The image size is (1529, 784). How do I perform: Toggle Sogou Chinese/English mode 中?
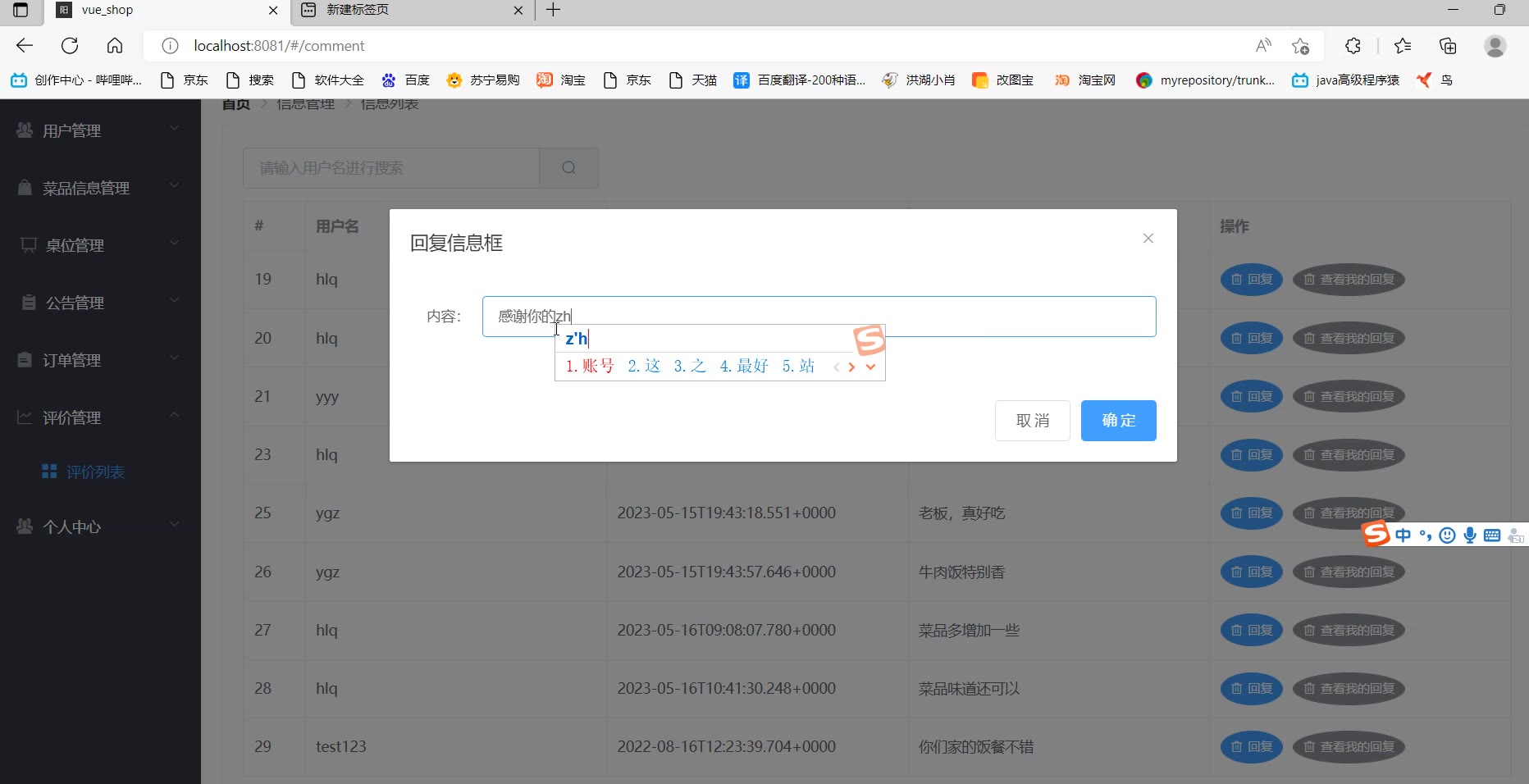tap(1403, 536)
